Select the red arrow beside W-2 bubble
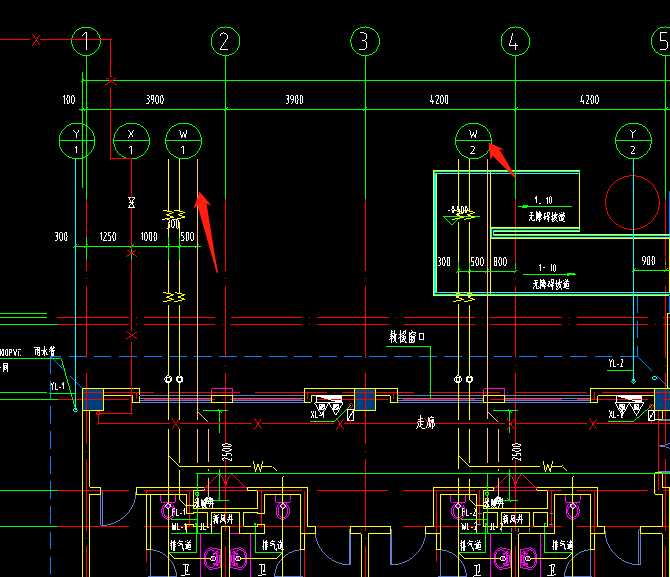The image size is (670, 577). pos(502,158)
